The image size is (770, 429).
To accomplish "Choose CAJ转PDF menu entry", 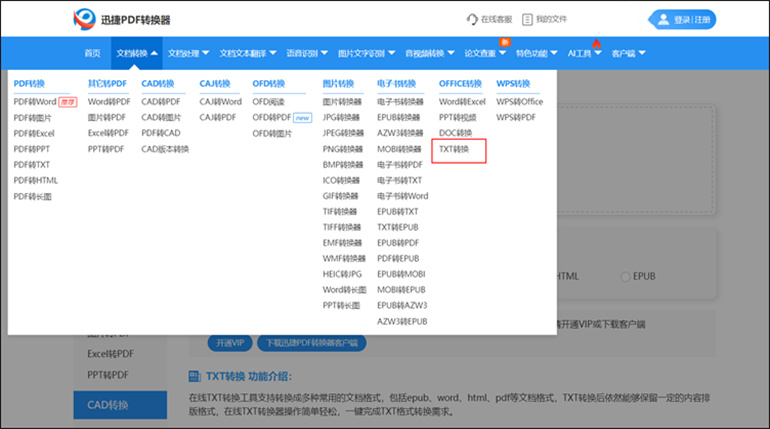I will pyautogui.click(x=218, y=117).
